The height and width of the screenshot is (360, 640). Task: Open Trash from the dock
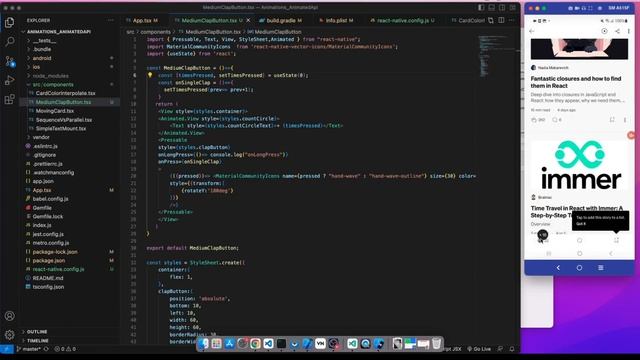pos(436,344)
